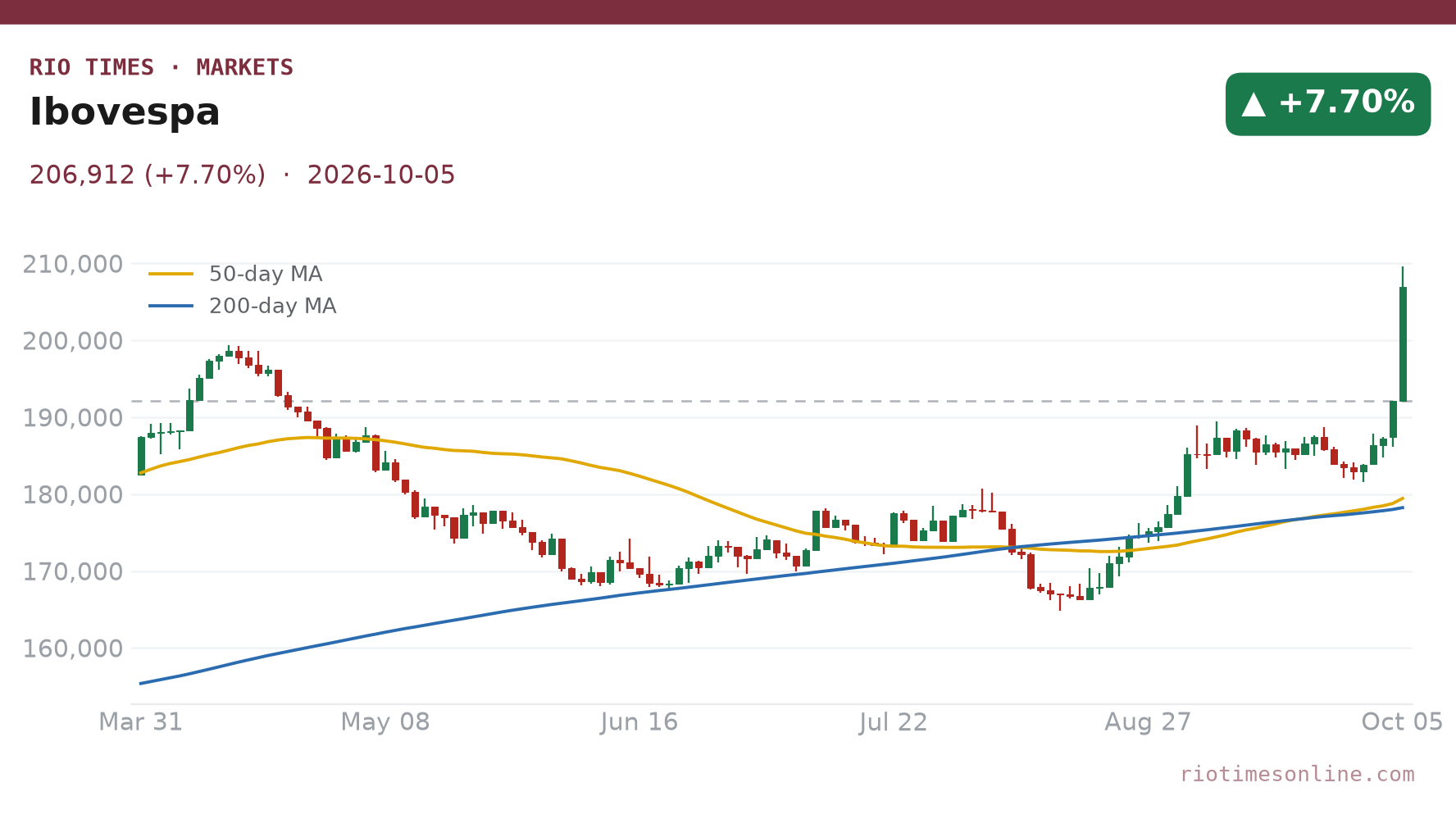Viewport: 1456px width, 819px height.
Task: Click the 180,000 y-axis label
Action: click(x=73, y=495)
